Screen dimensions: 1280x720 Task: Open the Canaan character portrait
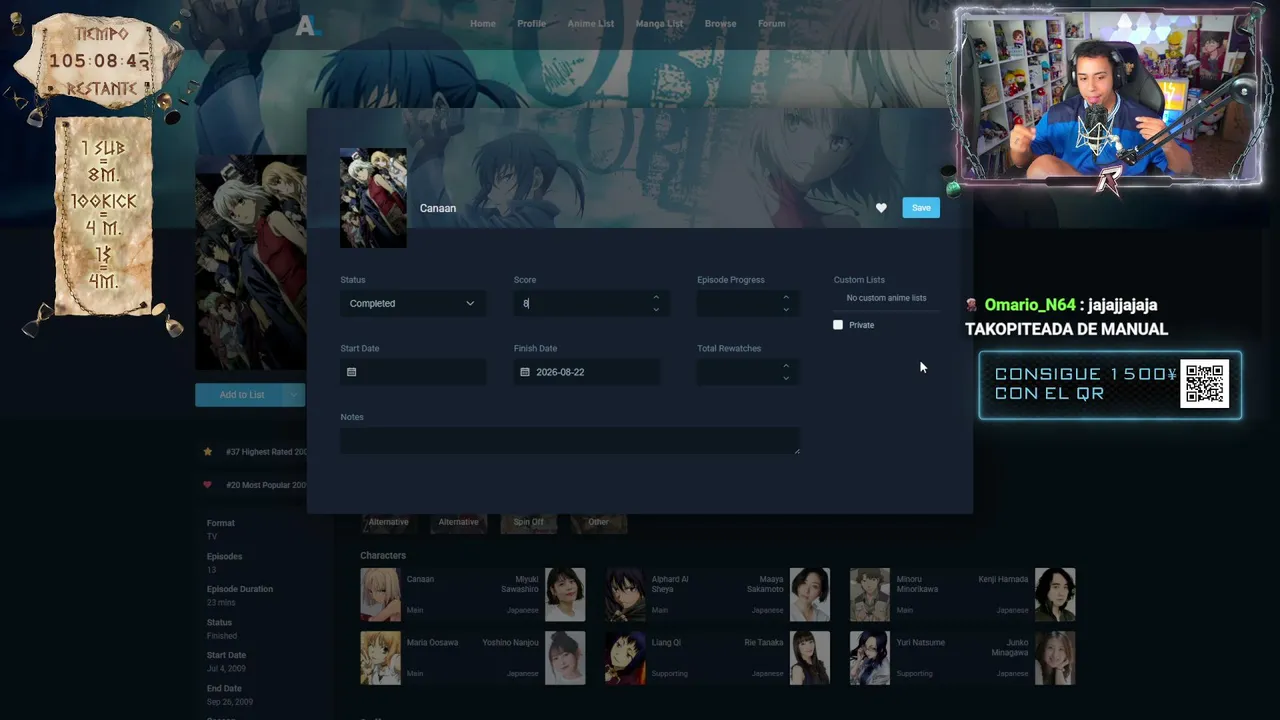click(x=380, y=595)
